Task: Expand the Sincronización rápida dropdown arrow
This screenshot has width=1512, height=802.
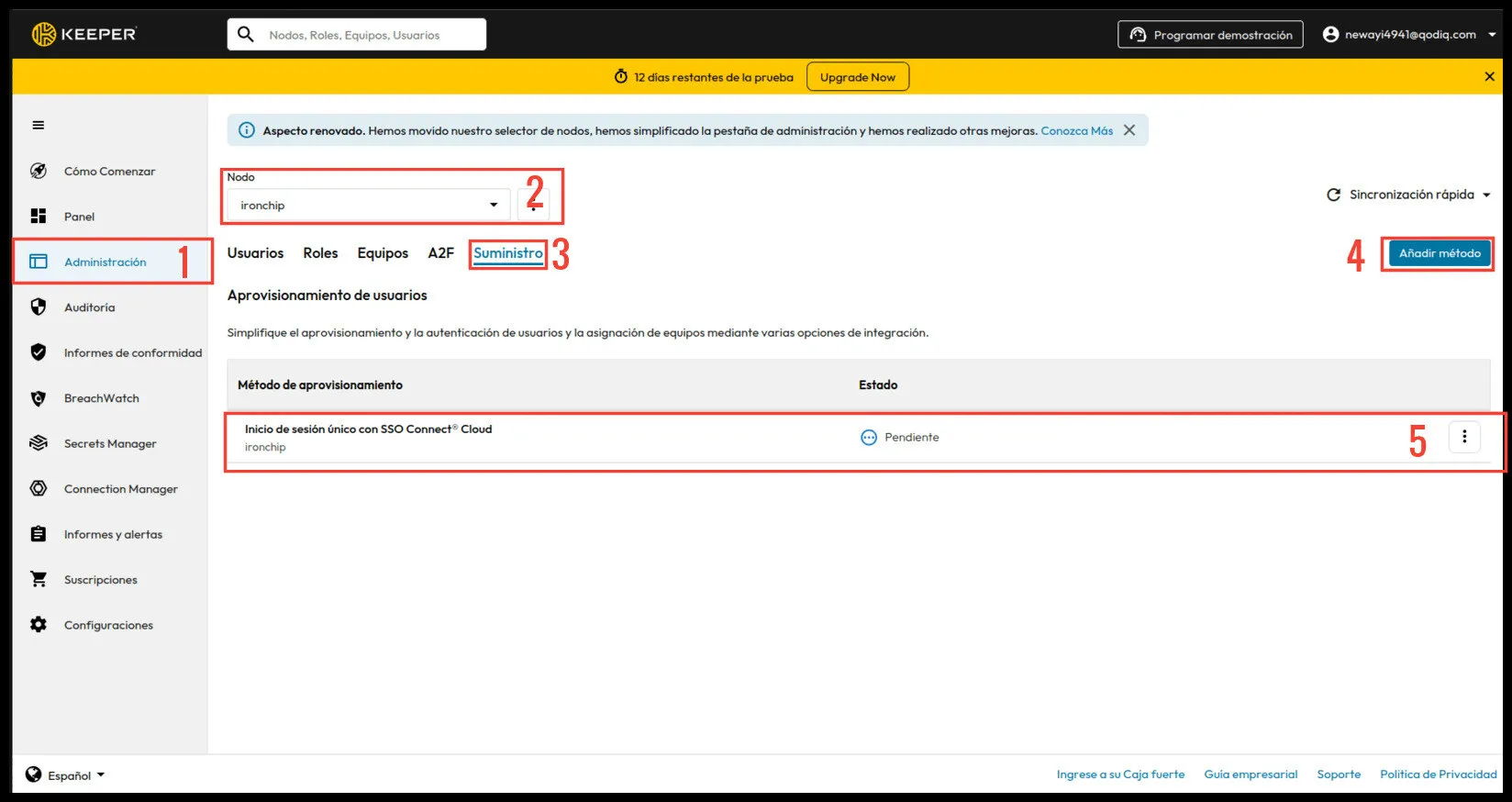Action: click(1486, 195)
